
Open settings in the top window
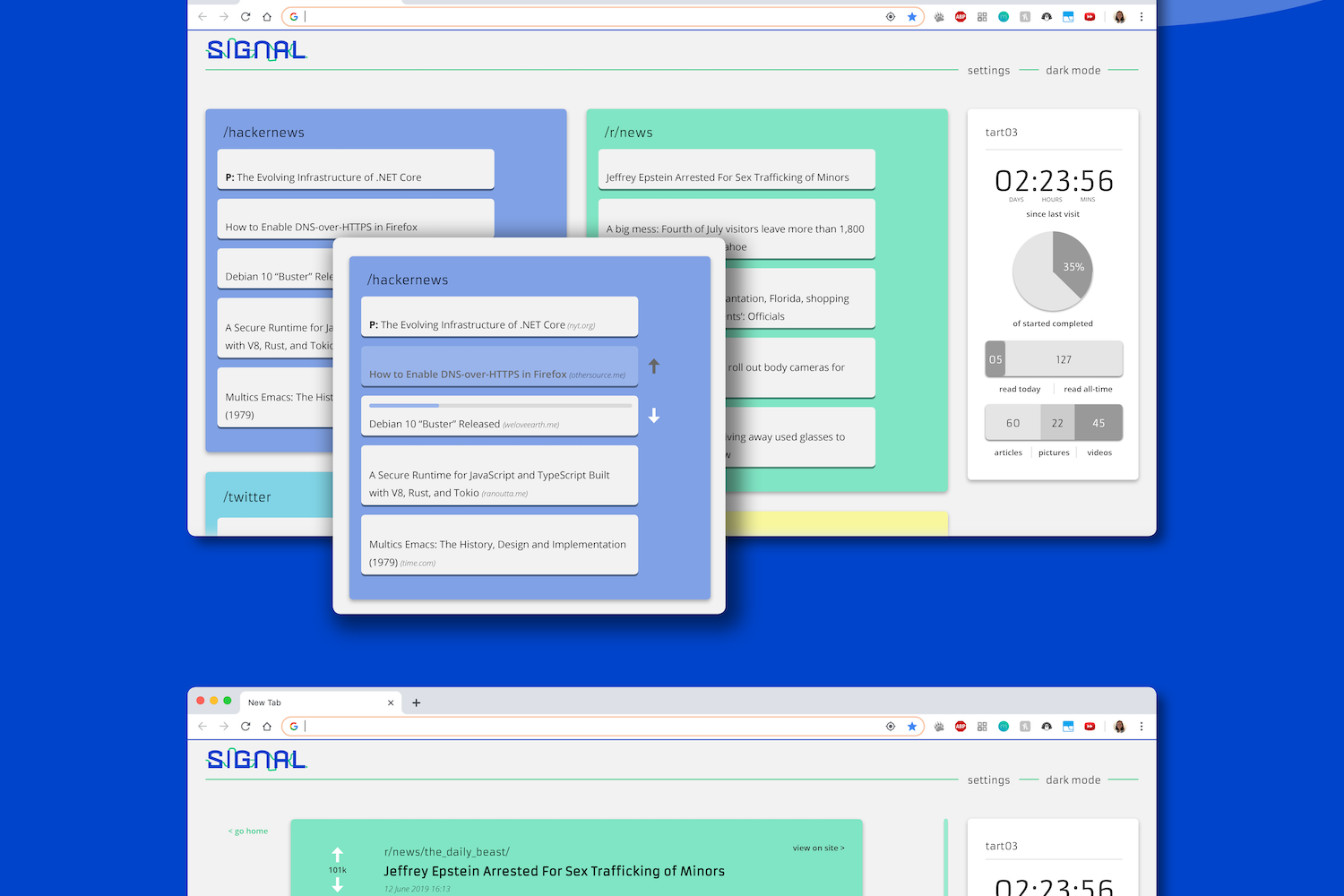988,70
